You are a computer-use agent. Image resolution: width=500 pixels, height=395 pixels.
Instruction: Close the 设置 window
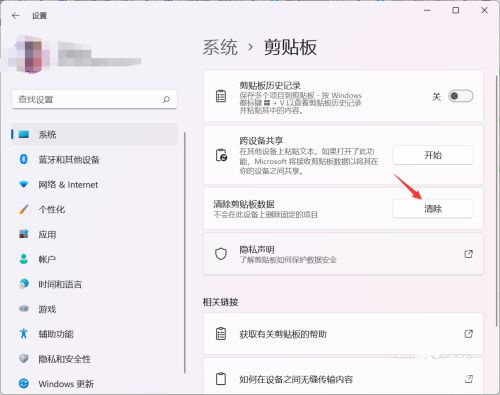point(484,11)
